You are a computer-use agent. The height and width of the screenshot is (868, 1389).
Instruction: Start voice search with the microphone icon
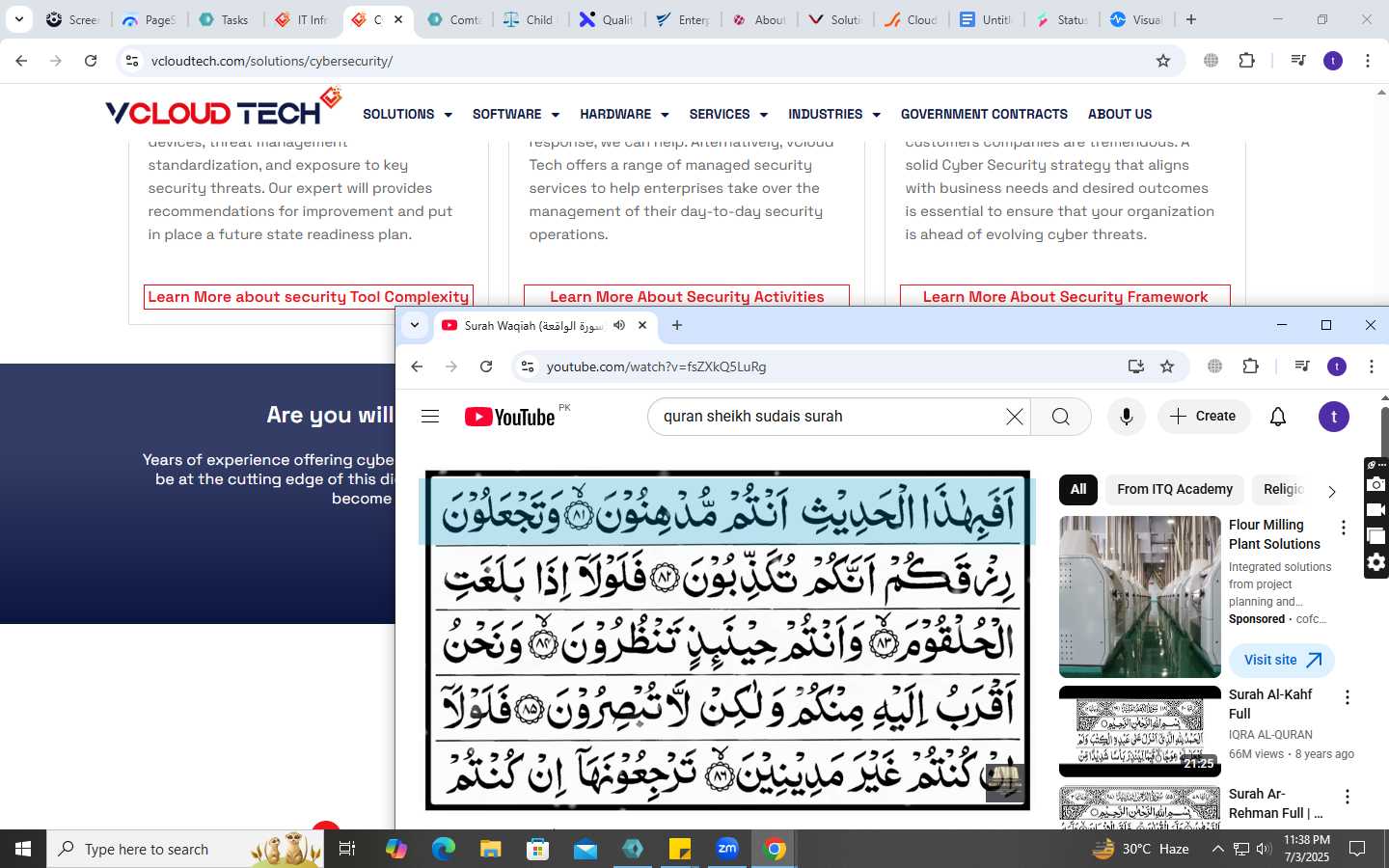tap(1126, 417)
